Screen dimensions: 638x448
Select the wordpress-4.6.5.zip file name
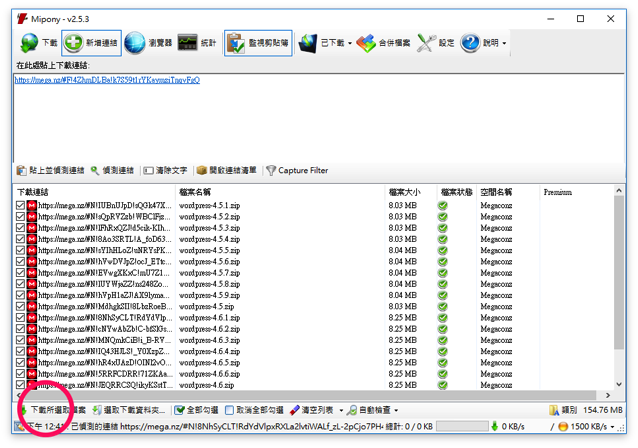210,363
